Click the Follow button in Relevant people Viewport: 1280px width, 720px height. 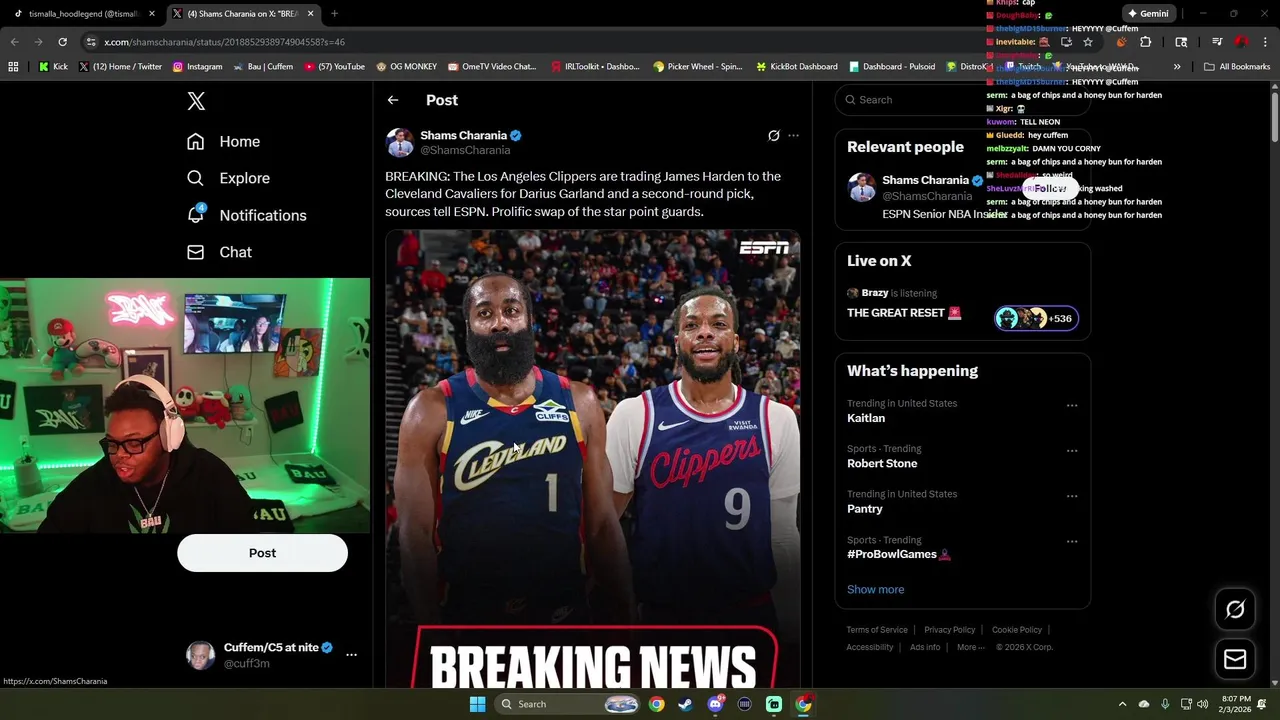[1050, 188]
